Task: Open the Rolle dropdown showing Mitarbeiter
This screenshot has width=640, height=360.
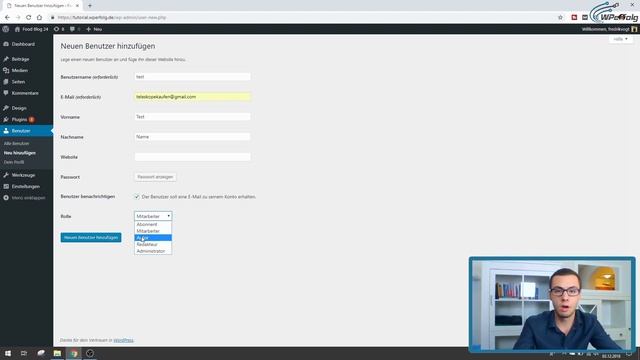Action: 153,216
